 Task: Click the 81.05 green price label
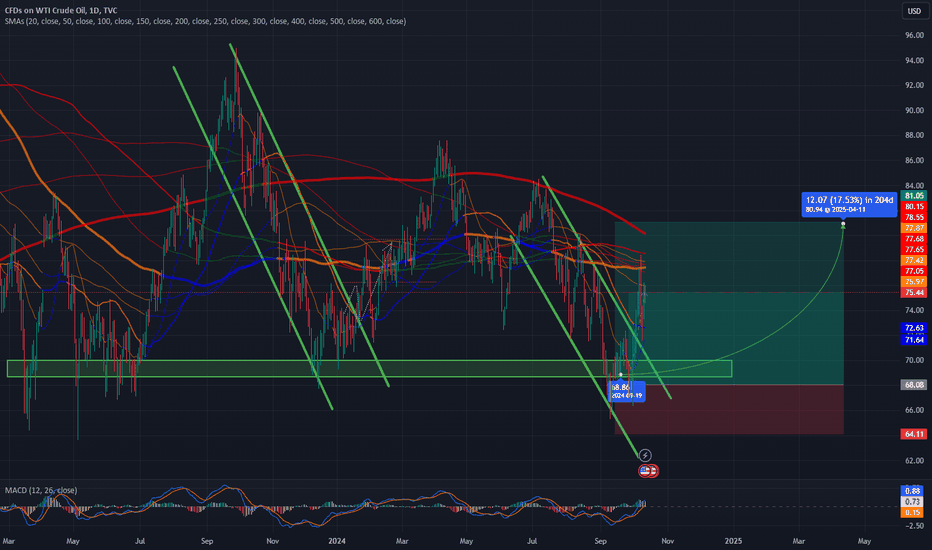tap(914, 196)
